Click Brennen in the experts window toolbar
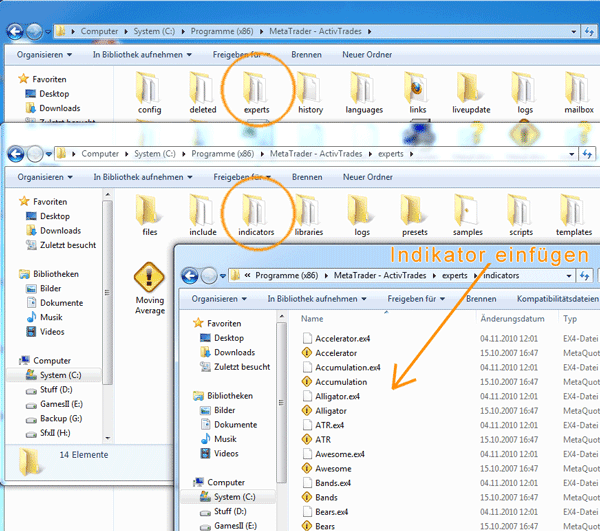Image resolution: width=600 pixels, height=531 pixels. point(307,177)
